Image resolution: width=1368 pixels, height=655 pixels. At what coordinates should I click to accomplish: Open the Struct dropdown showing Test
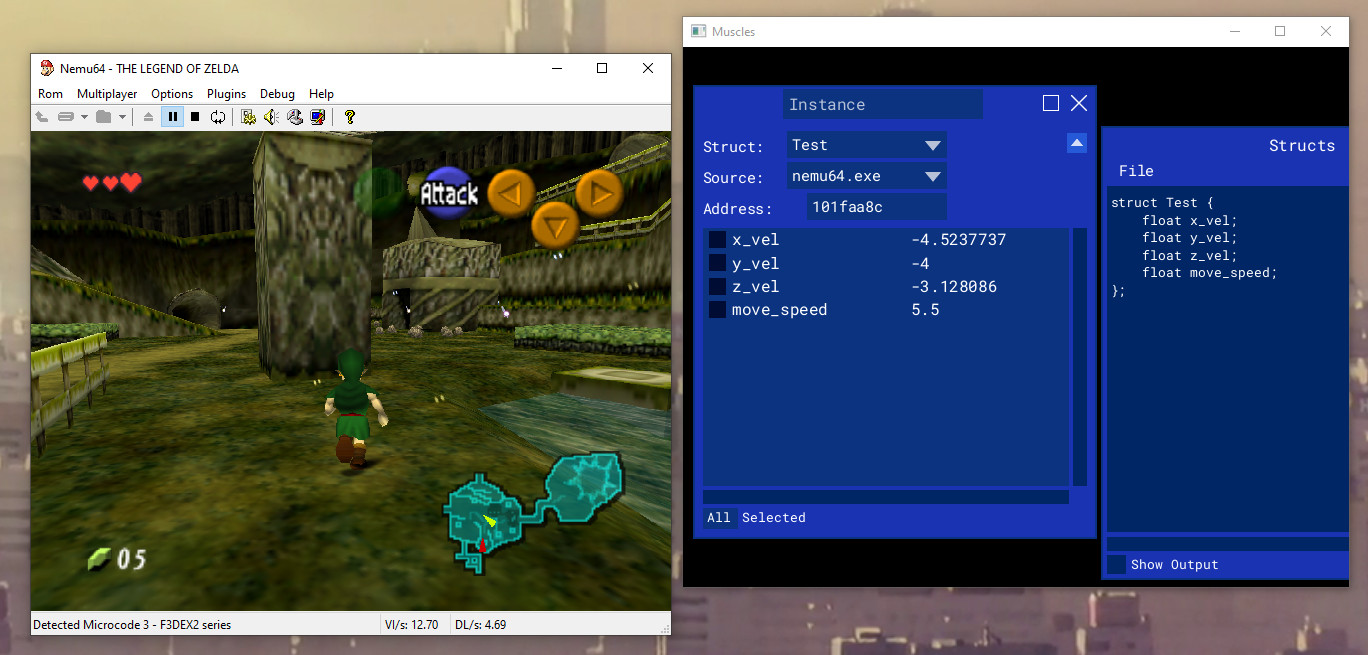pyautogui.click(x=866, y=145)
